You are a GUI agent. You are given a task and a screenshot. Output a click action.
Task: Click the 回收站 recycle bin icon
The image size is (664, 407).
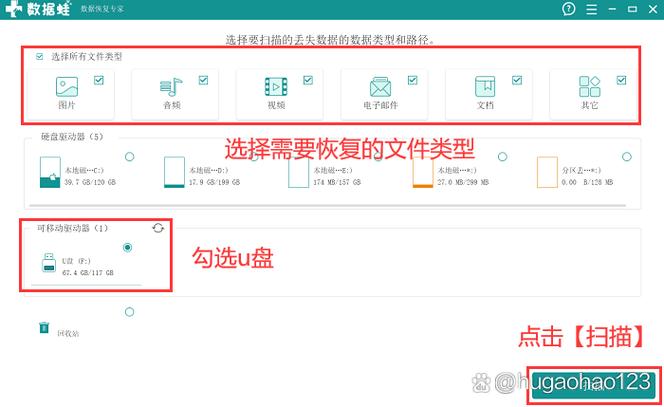(44, 327)
